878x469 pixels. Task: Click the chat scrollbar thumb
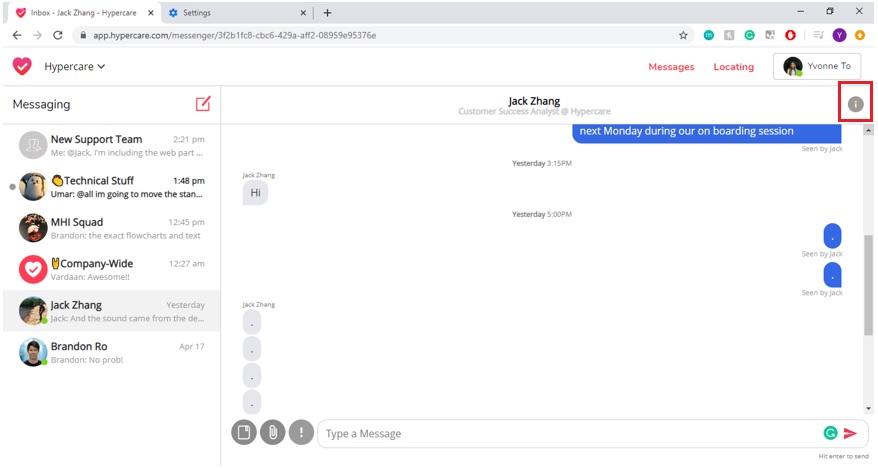click(868, 284)
